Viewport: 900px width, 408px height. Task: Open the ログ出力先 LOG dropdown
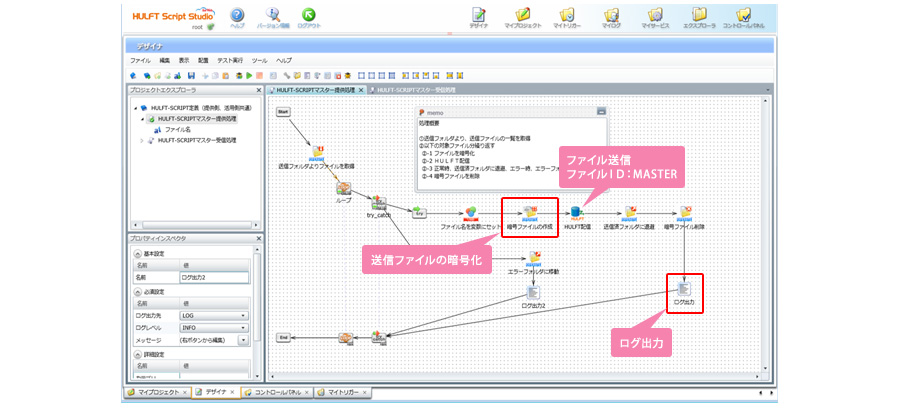(x=243, y=315)
